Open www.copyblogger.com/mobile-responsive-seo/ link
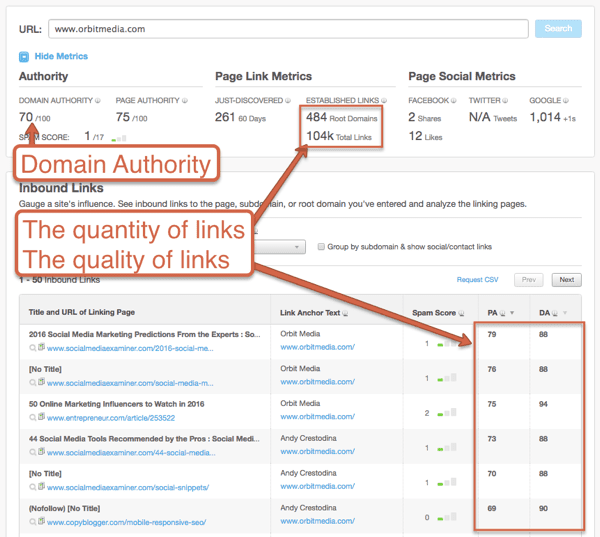 pos(126,522)
